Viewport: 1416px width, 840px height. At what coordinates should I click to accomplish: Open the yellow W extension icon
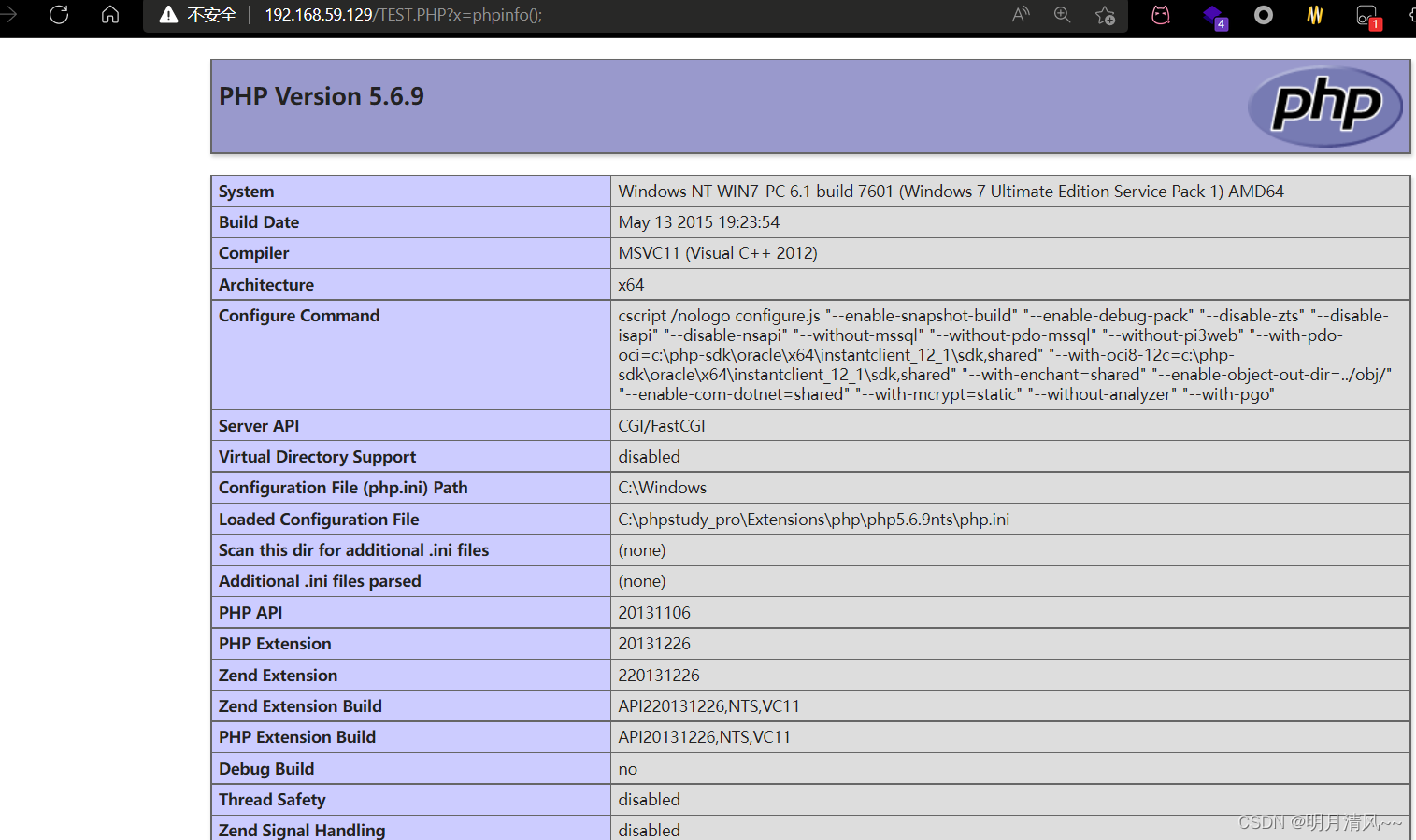[1315, 15]
